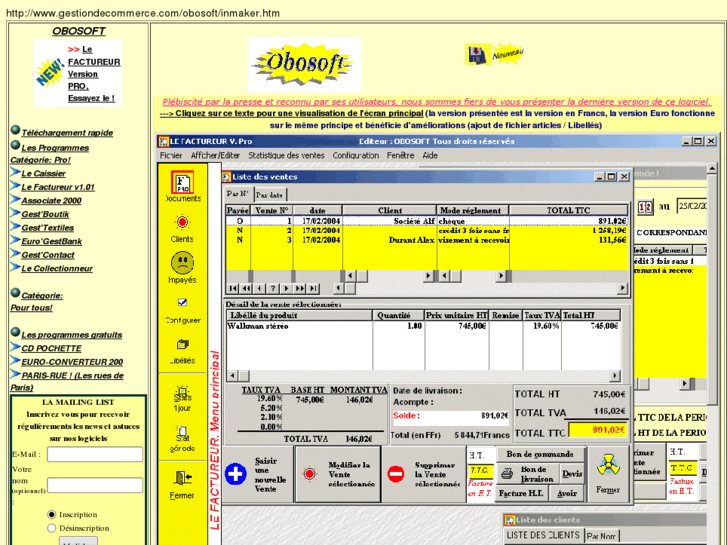Screen dimensions: 727x545
Task: Select the T.T.C. yellow option
Action: click(480, 470)
